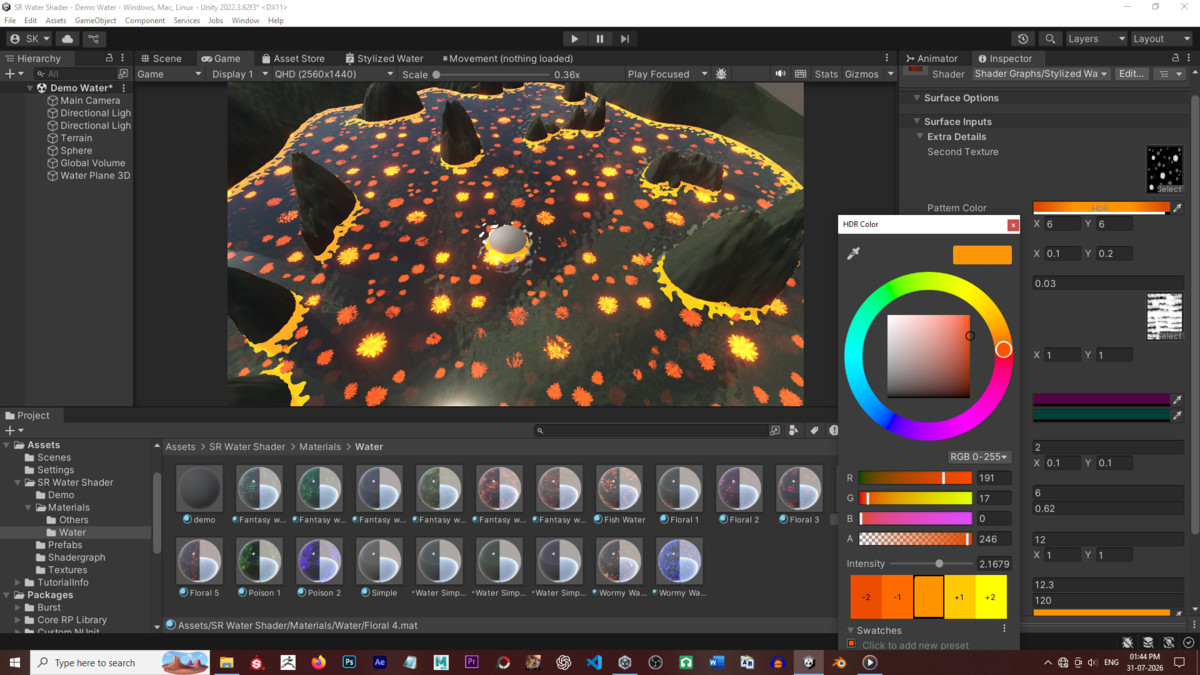The height and width of the screenshot is (675, 1200).
Task: Open Premiere Pro from the taskbar
Action: [x=471, y=662]
